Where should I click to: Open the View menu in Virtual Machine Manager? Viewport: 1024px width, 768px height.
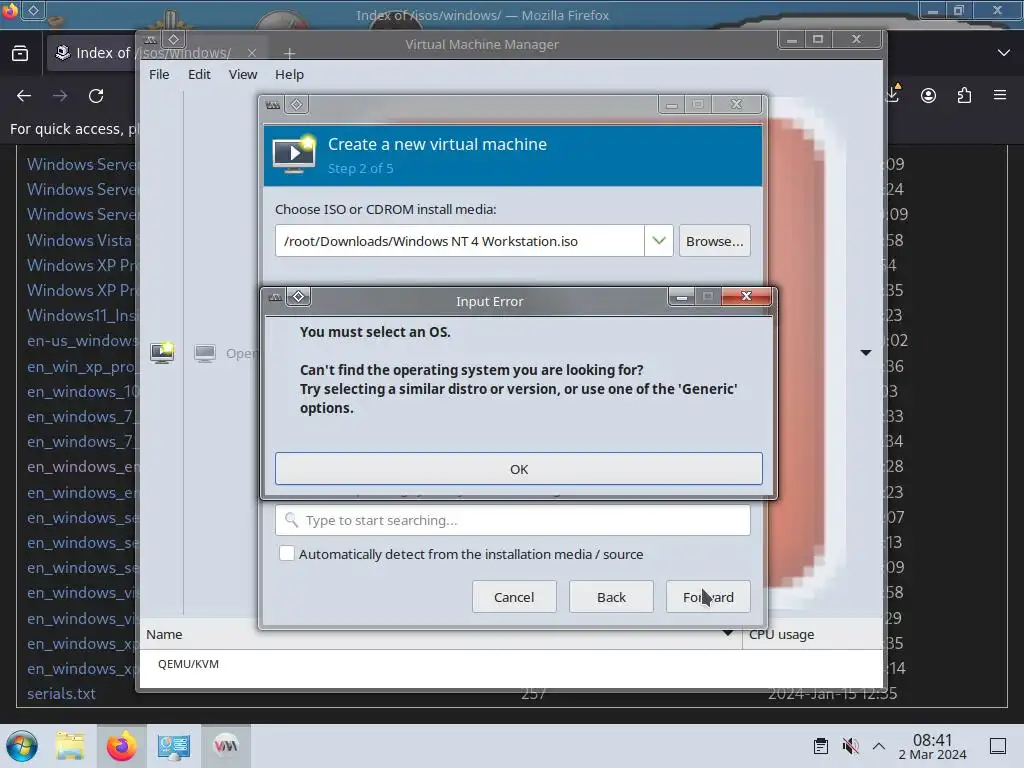coord(242,74)
